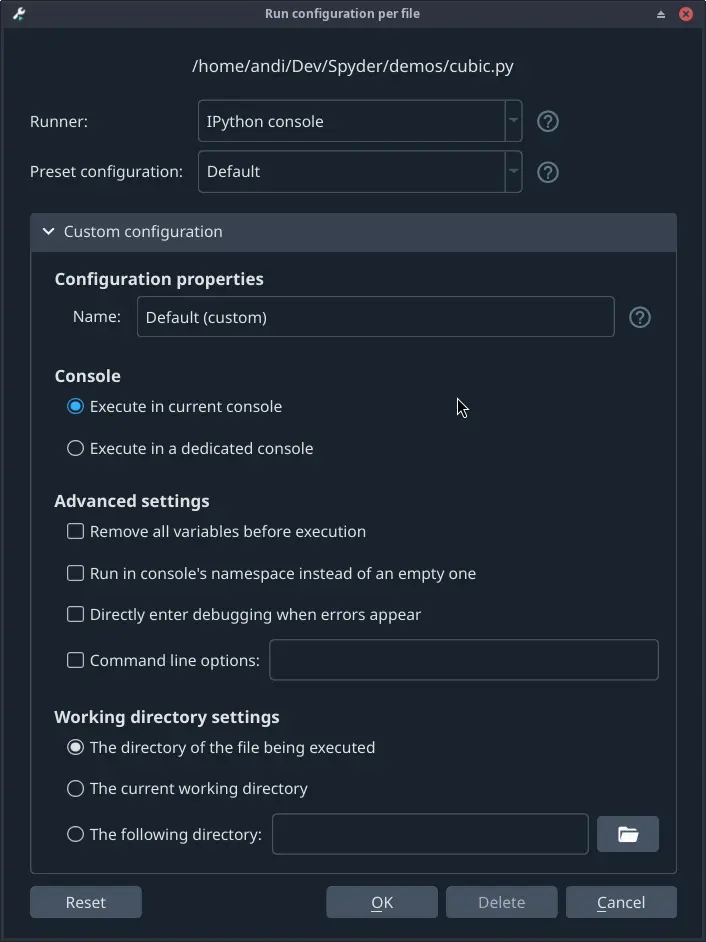Select 'Execute in a dedicated console'
Screen dimensions: 706x942
pos(75,448)
